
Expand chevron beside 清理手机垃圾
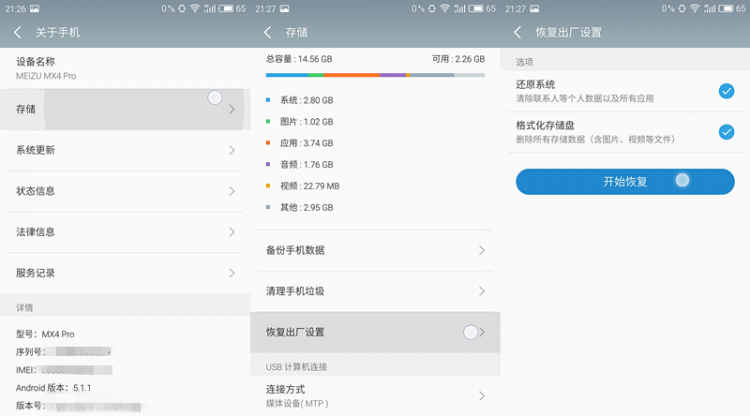[x=482, y=291]
